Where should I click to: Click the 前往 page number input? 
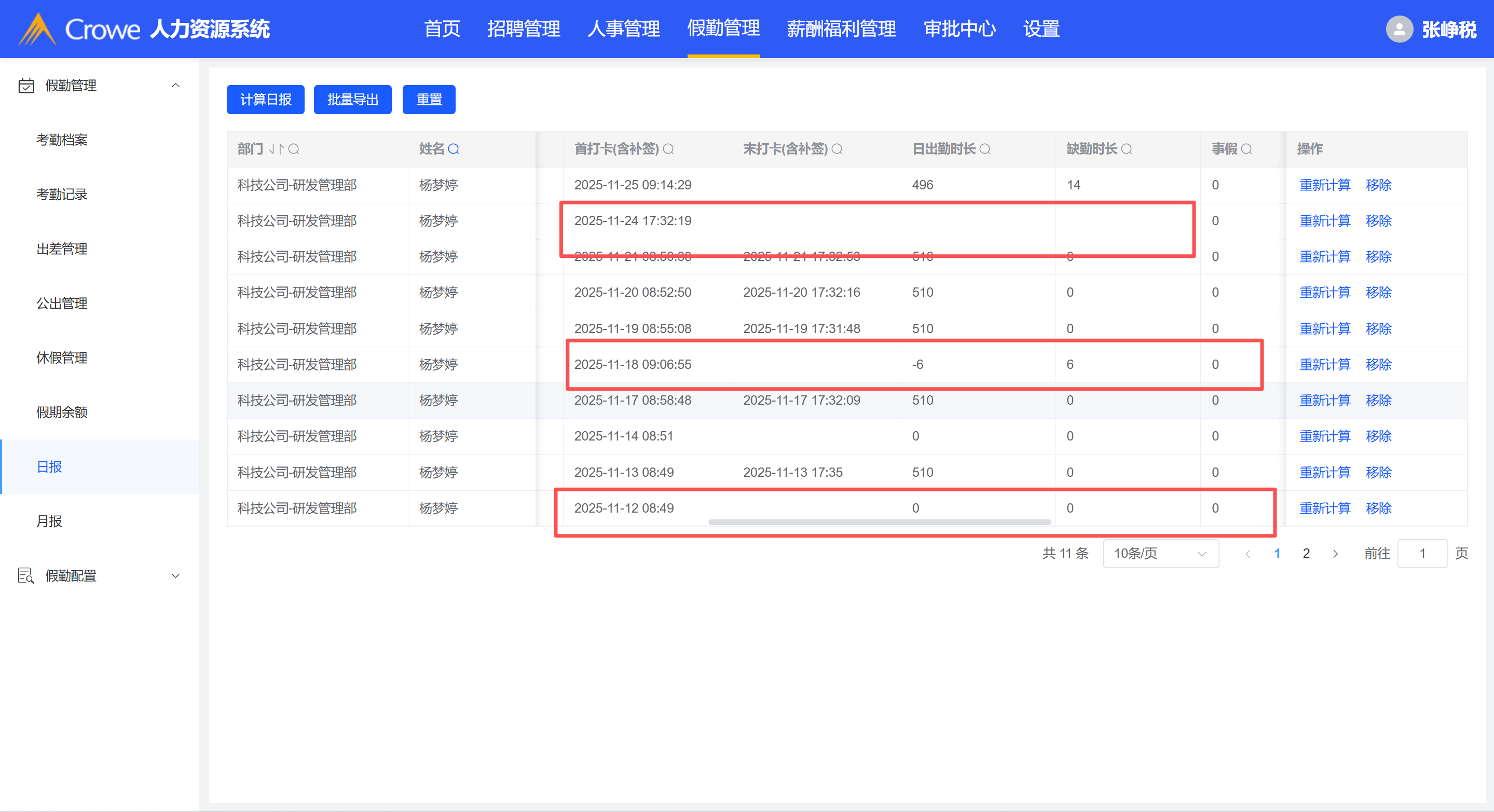[x=1422, y=553]
